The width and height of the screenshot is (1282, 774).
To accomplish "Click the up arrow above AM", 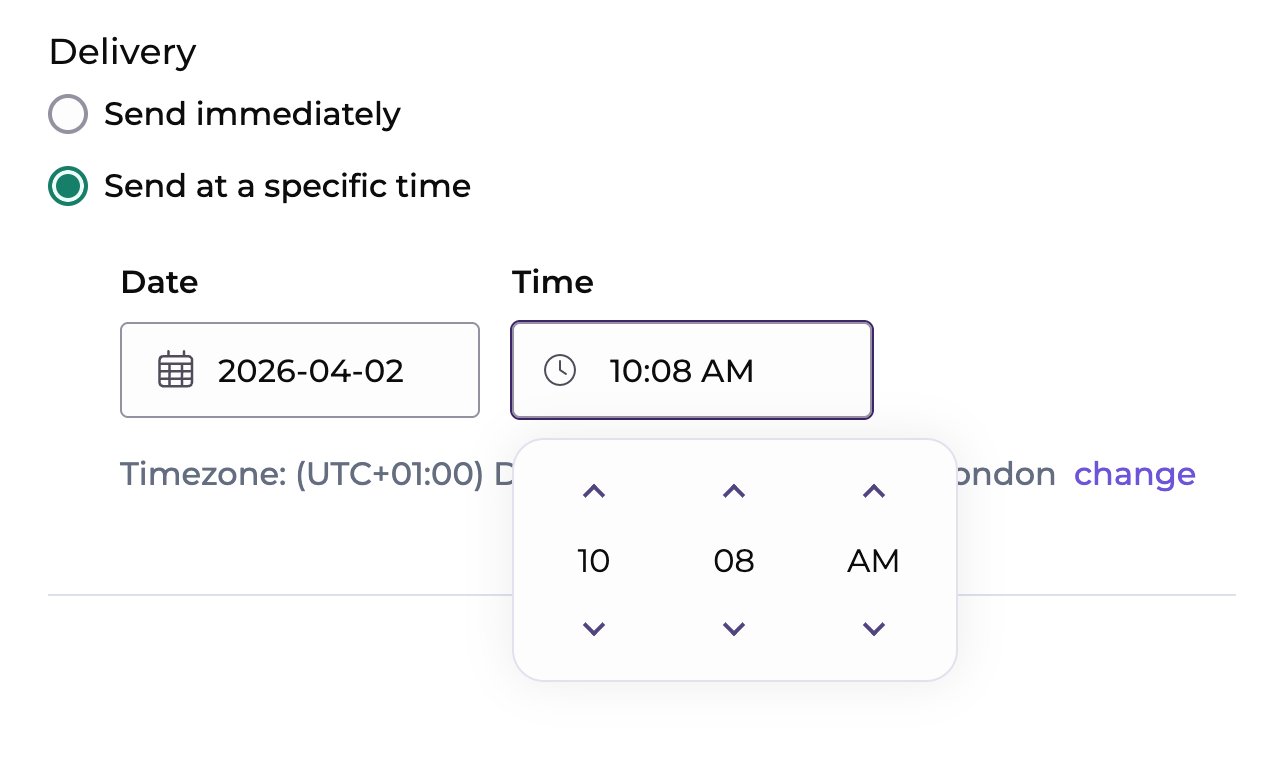I will point(872,491).
